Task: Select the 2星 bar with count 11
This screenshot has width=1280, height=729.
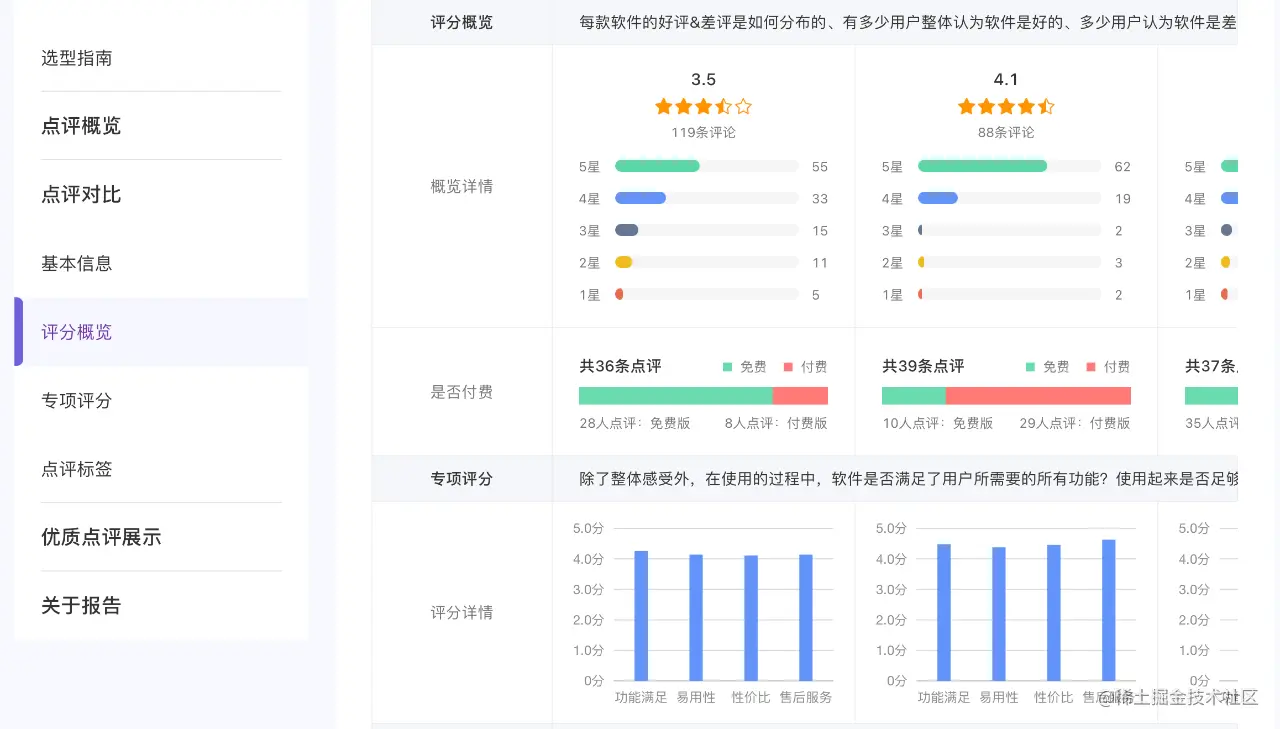Action: pos(706,262)
